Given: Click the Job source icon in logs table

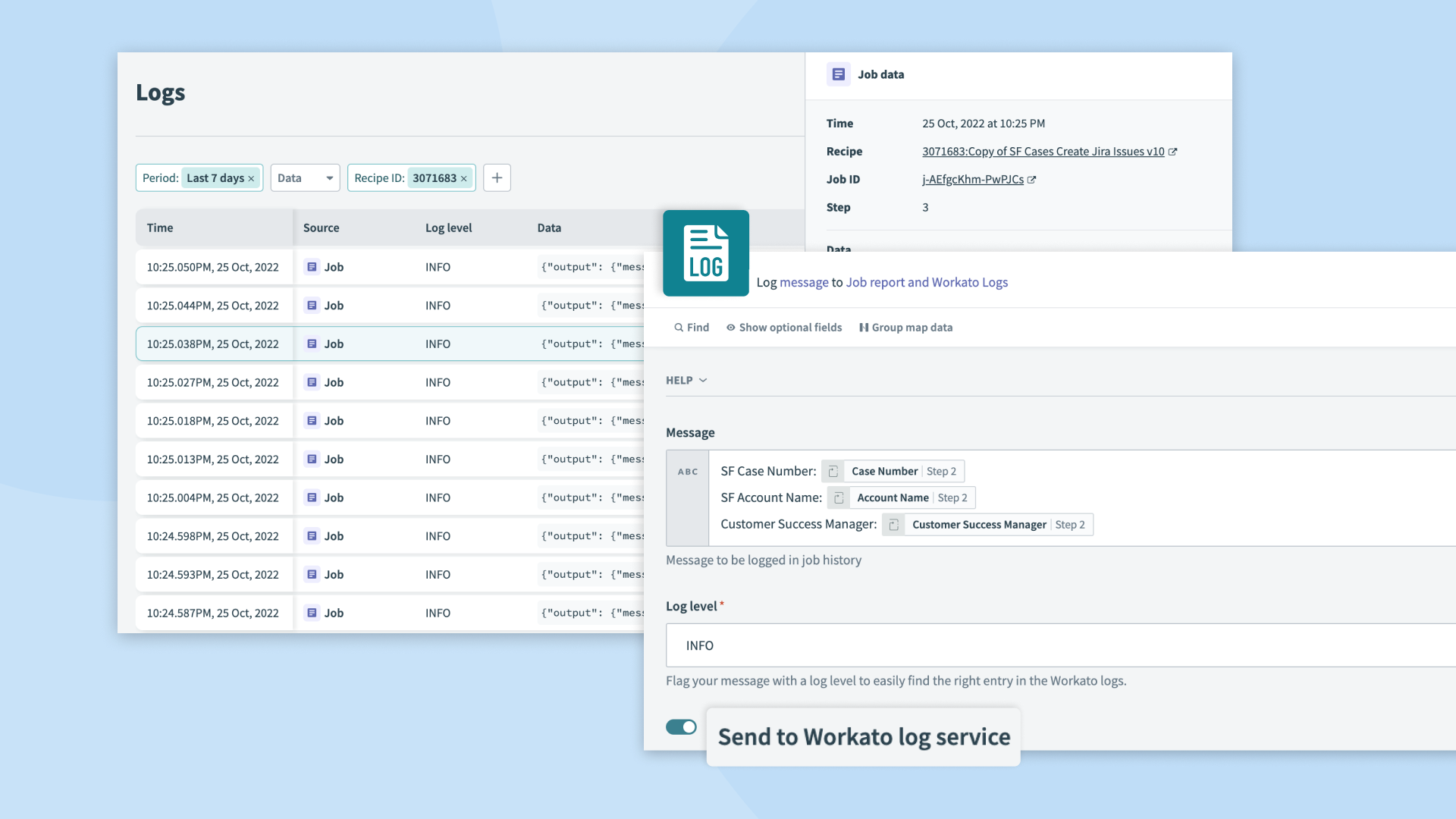Looking at the screenshot, I should coord(311,266).
